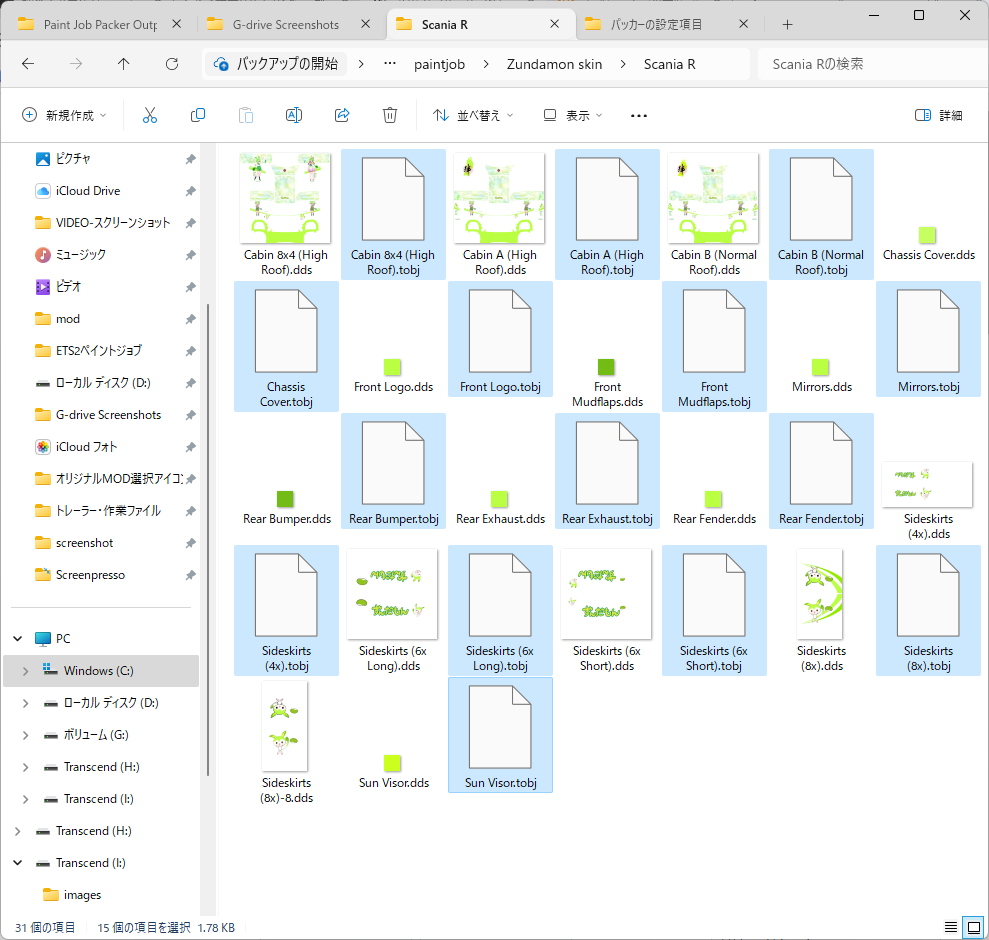Open the 表示 view dropdown
This screenshot has width=989, height=940.
tap(573, 115)
